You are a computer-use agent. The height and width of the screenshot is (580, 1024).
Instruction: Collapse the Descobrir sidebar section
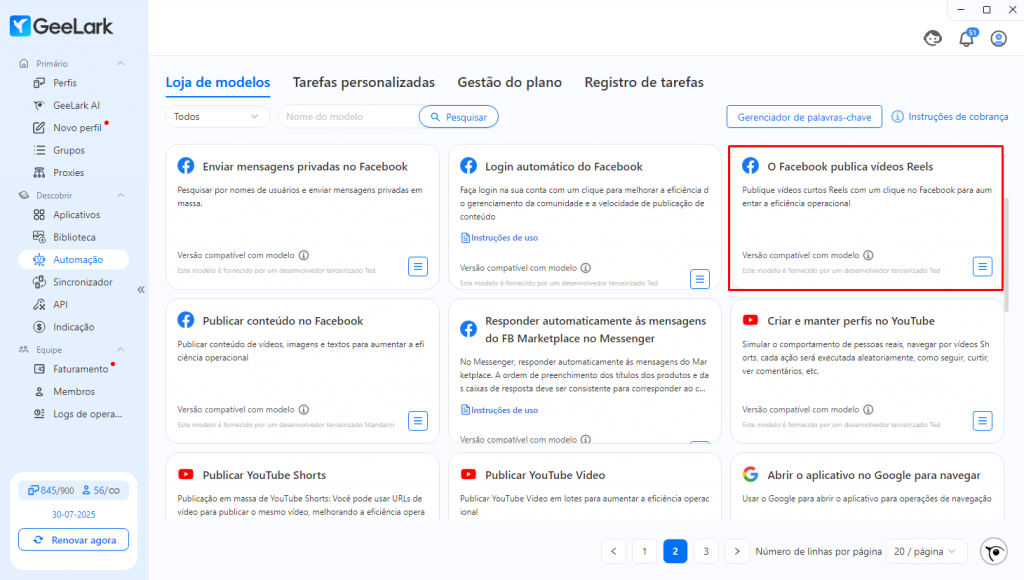(x=120, y=195)
